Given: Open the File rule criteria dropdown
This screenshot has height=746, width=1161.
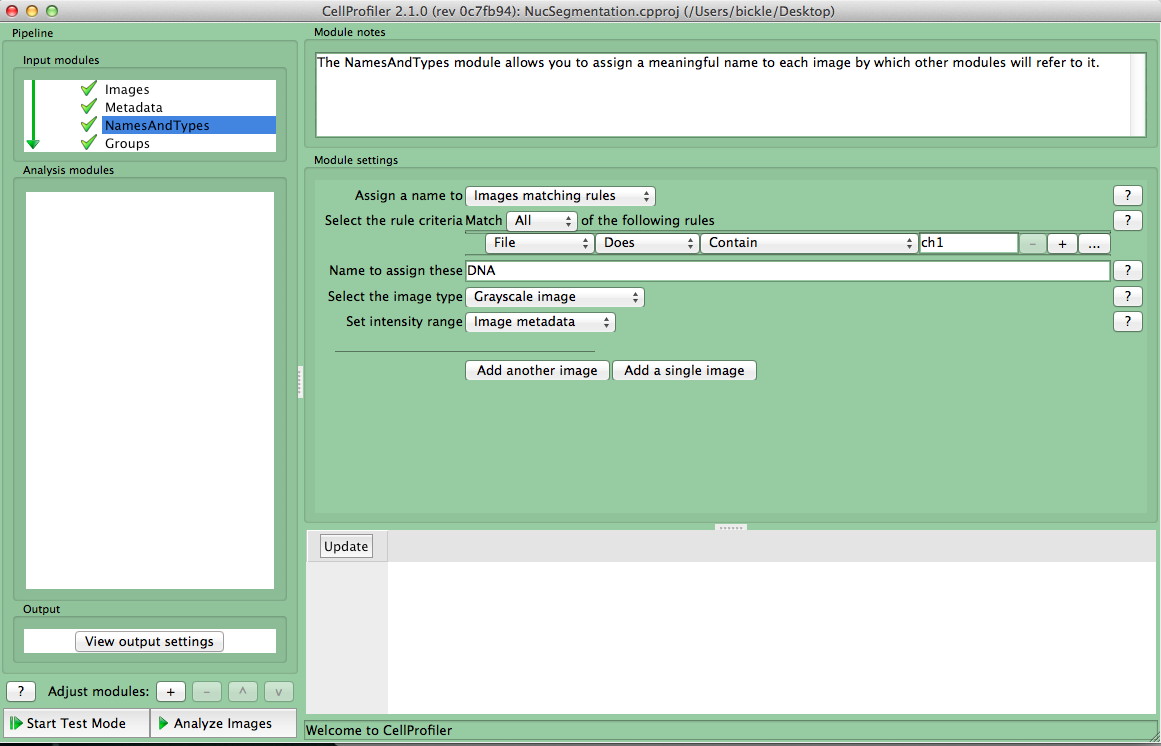Looking at the screenshot, I should click(x=540, y=243).
